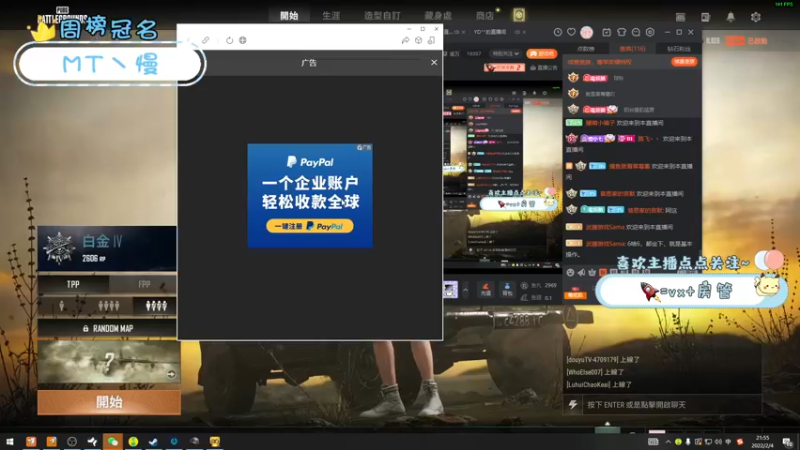Select solo single-player team size
The width and height of the screenshot is (800, 450).
click(62, 306)
